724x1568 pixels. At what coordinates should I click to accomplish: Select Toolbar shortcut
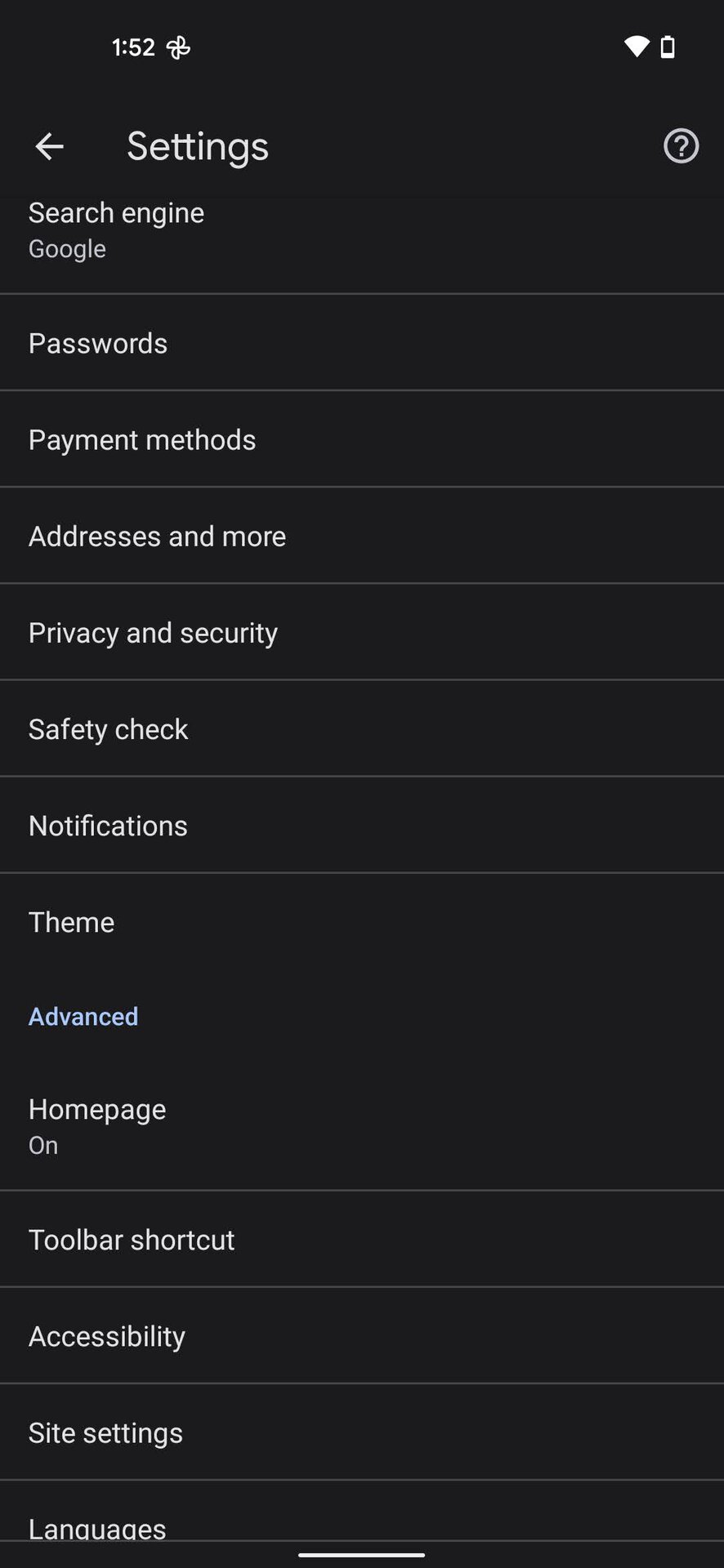pos(361,1240)
